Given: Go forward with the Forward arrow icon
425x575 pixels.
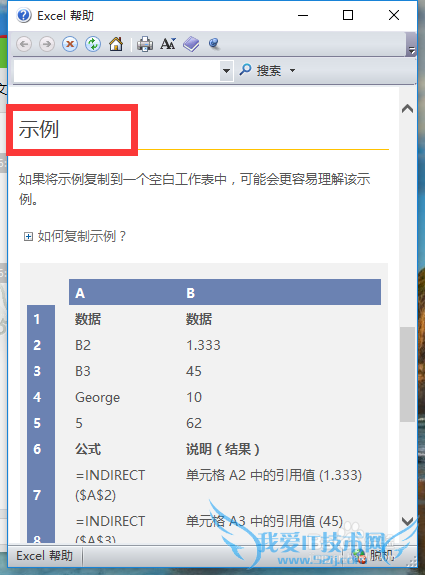Looking at the screenshot, I should [x=47, y=44].
